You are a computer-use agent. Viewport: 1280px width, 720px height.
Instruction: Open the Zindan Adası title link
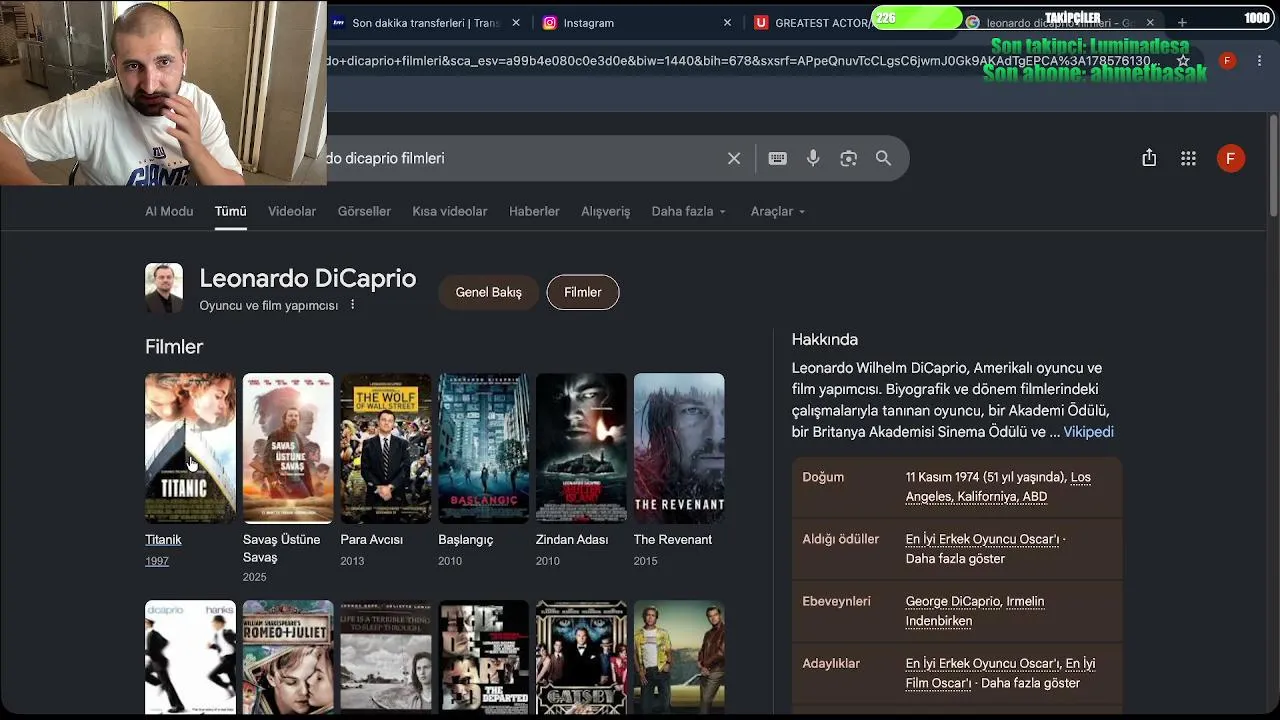tap(572, 539)
